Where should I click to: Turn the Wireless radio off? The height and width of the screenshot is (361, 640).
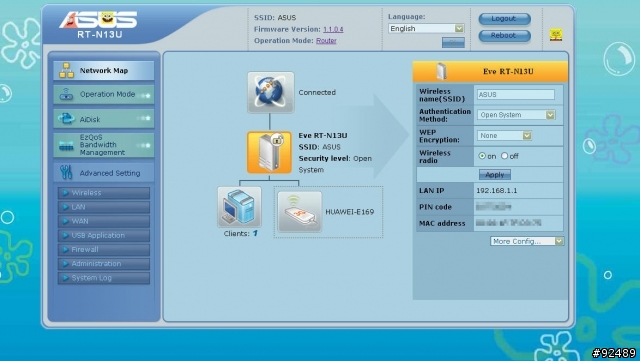coord(504,156)
